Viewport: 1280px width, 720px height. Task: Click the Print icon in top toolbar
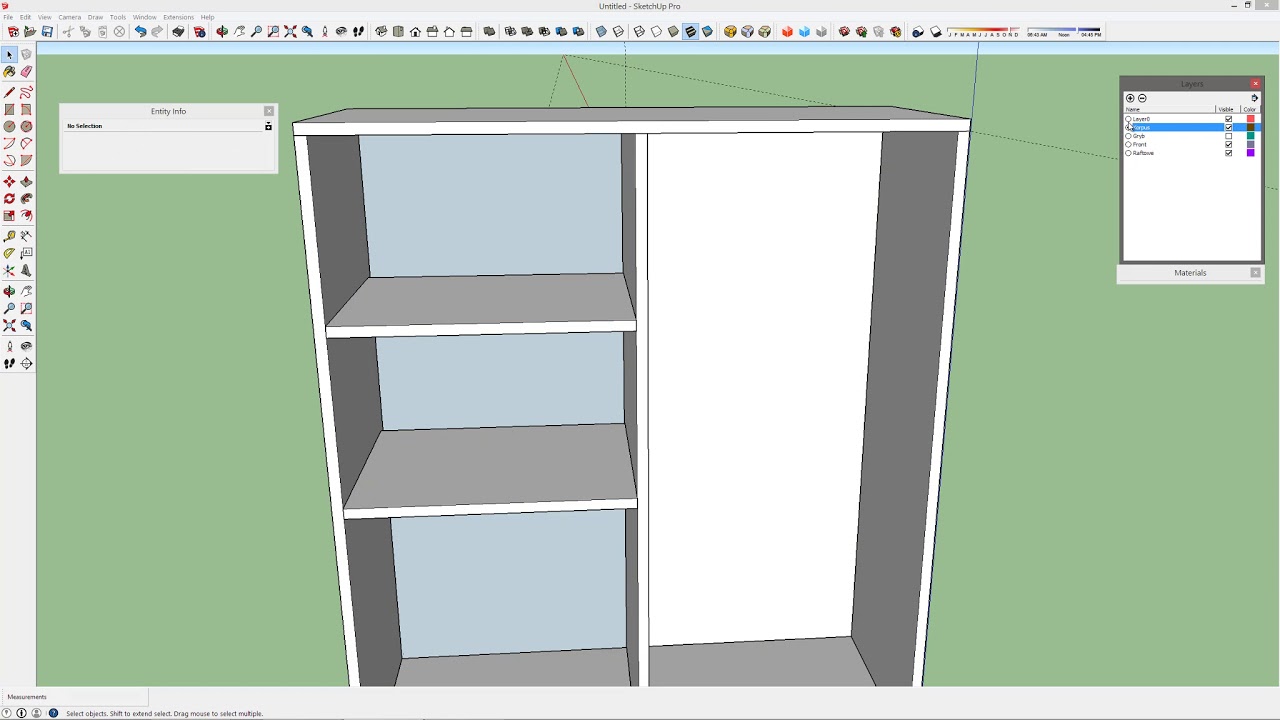(178, 32)
